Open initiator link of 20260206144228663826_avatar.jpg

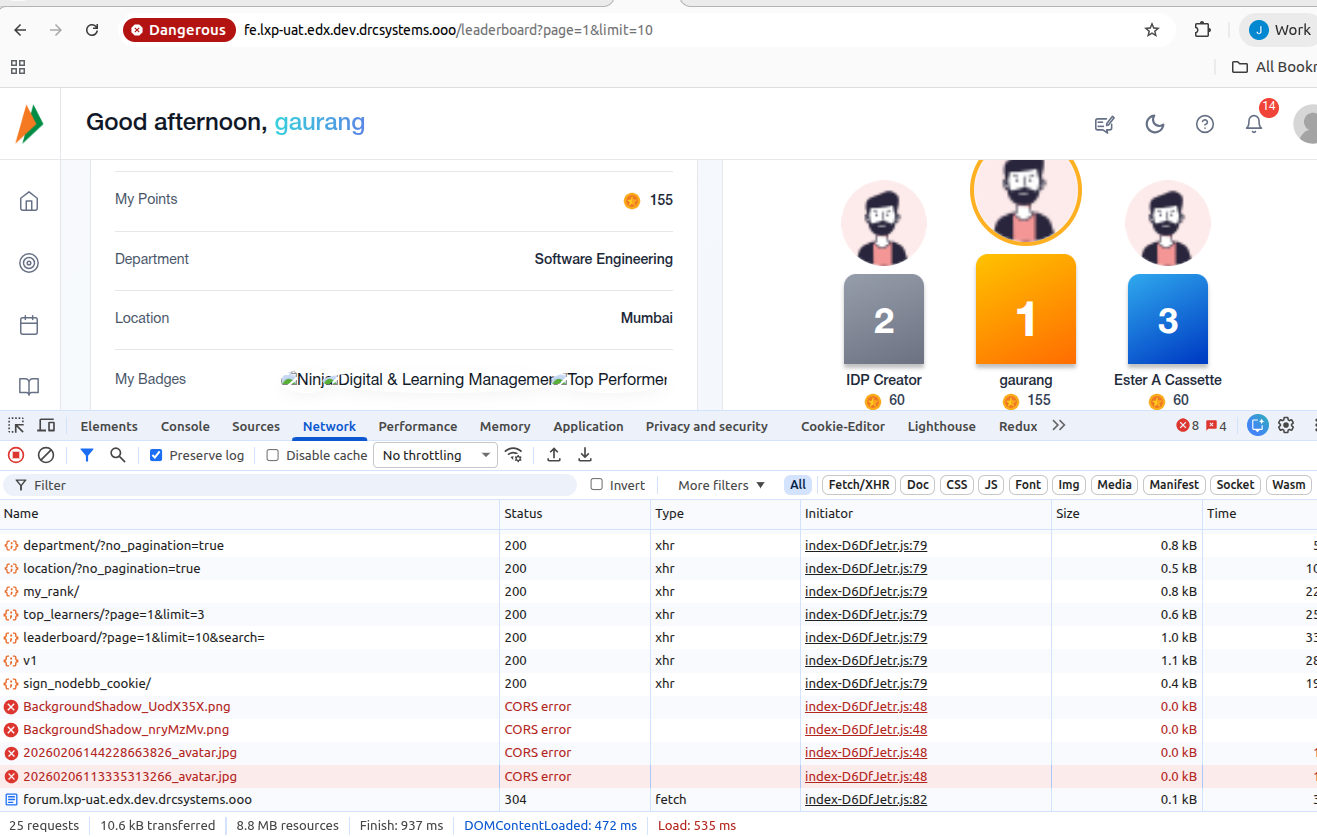866,753
